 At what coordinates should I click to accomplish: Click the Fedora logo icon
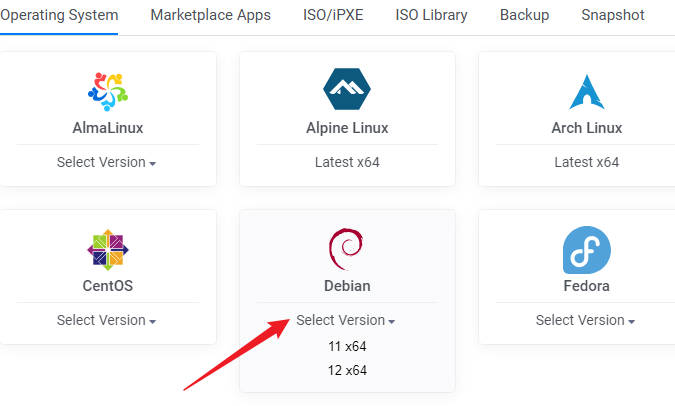tap(587, 250)
